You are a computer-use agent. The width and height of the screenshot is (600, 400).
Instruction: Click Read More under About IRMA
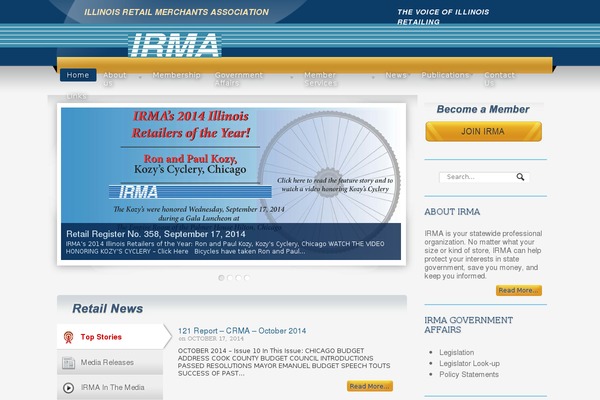518,290
